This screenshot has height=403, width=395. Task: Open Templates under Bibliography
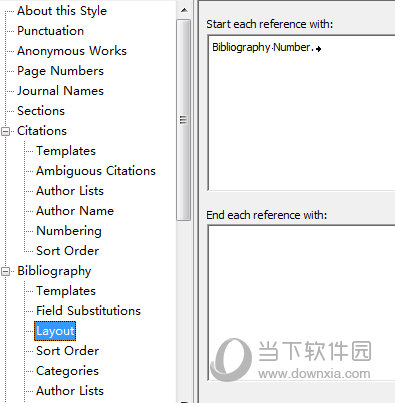click(x=66, y=291)
